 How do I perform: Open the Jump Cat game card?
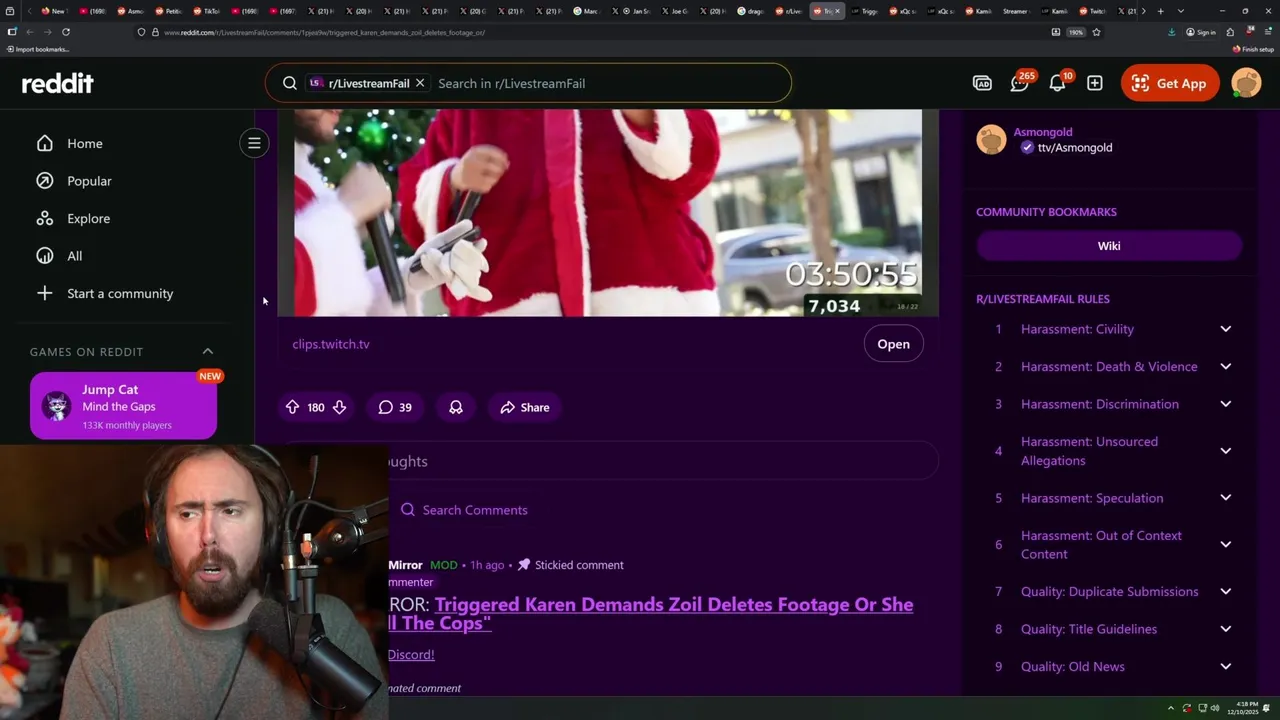[123, 406]
